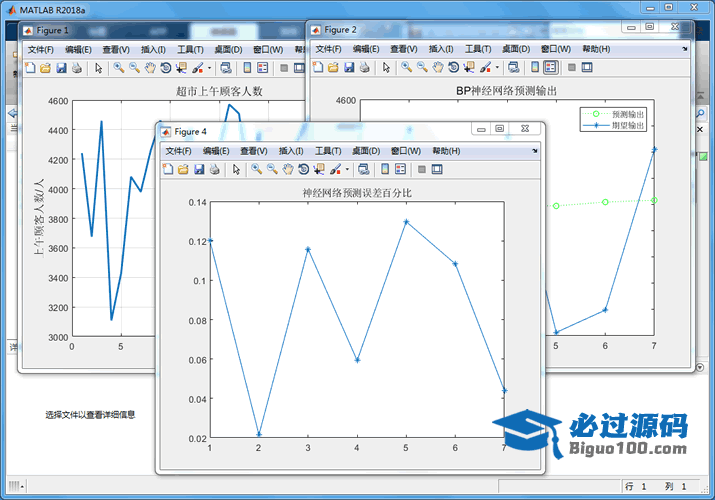Click Figure 2 title BP神经网络预测输出
This screenshot has width=715, height=500.
pyautogui.click(x=507, y=91)
